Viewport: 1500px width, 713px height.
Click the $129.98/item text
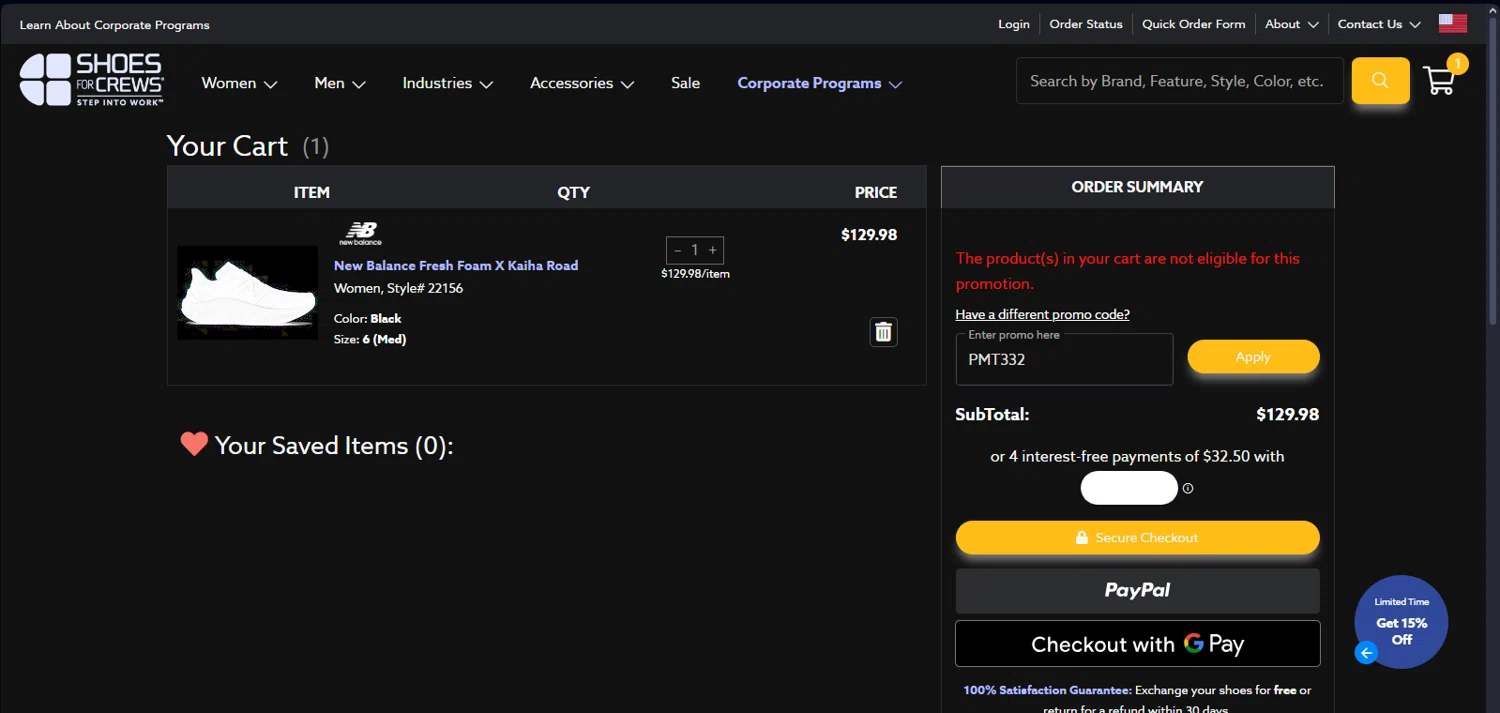click(695, 274)
